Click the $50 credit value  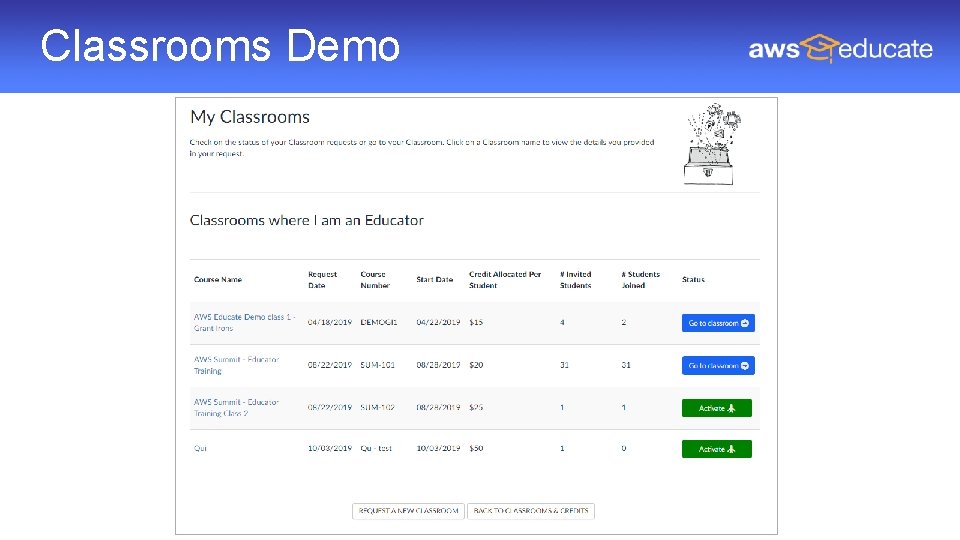(x=476, y=448)
